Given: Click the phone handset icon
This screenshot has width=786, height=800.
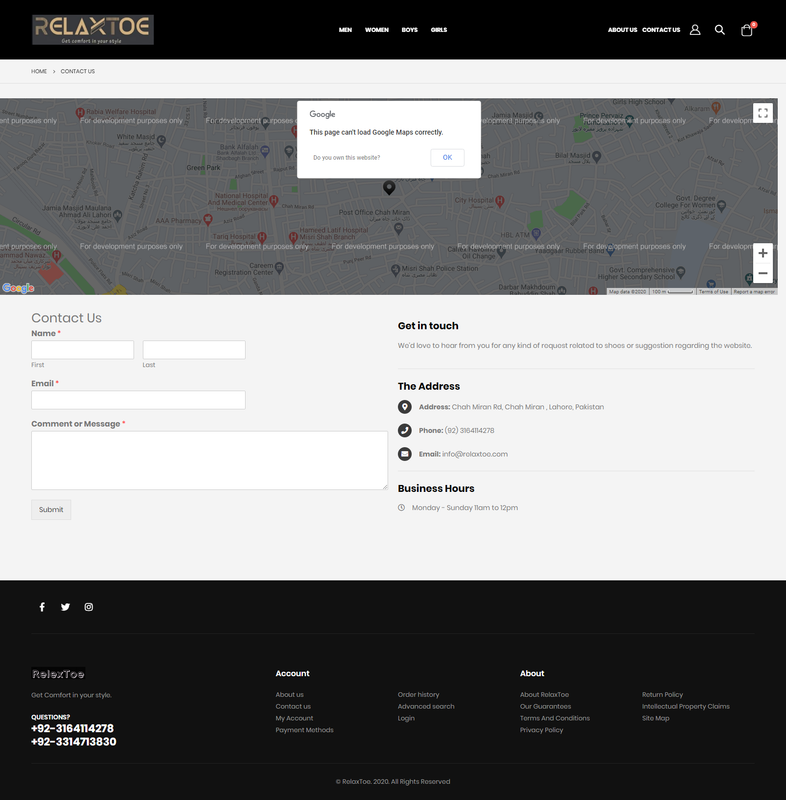Looking at the screenshot, I should [x=404, y=430].
